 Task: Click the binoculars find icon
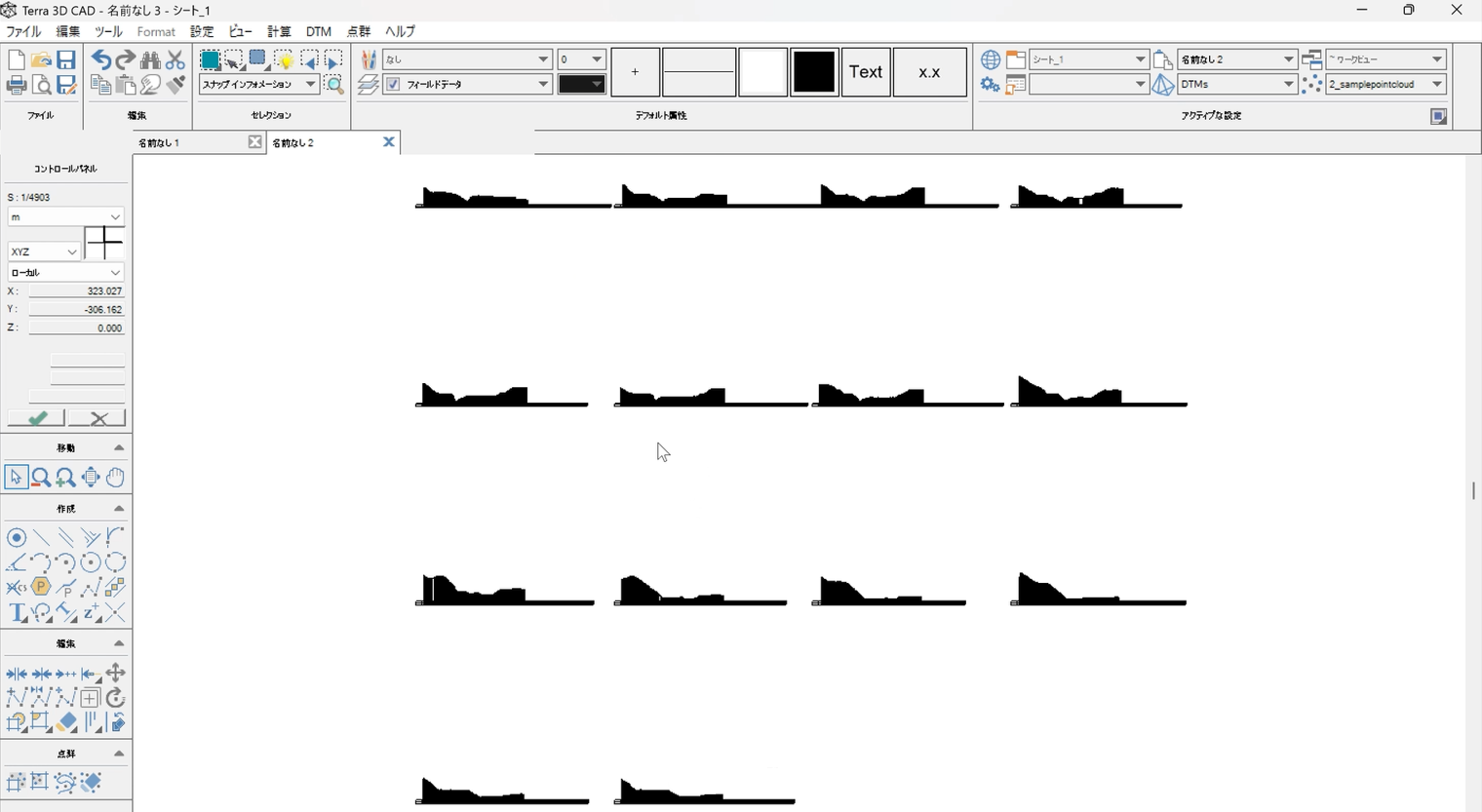click(150, 60)
